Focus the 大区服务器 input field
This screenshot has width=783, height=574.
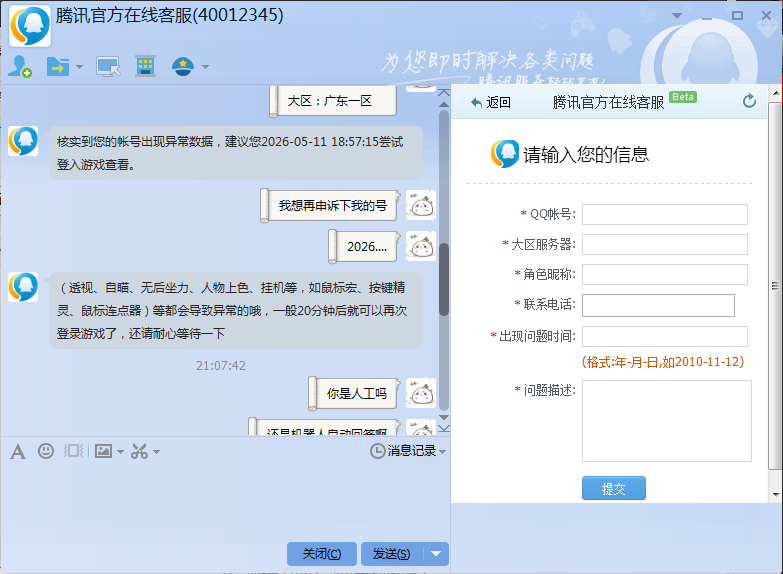[665, 244]
